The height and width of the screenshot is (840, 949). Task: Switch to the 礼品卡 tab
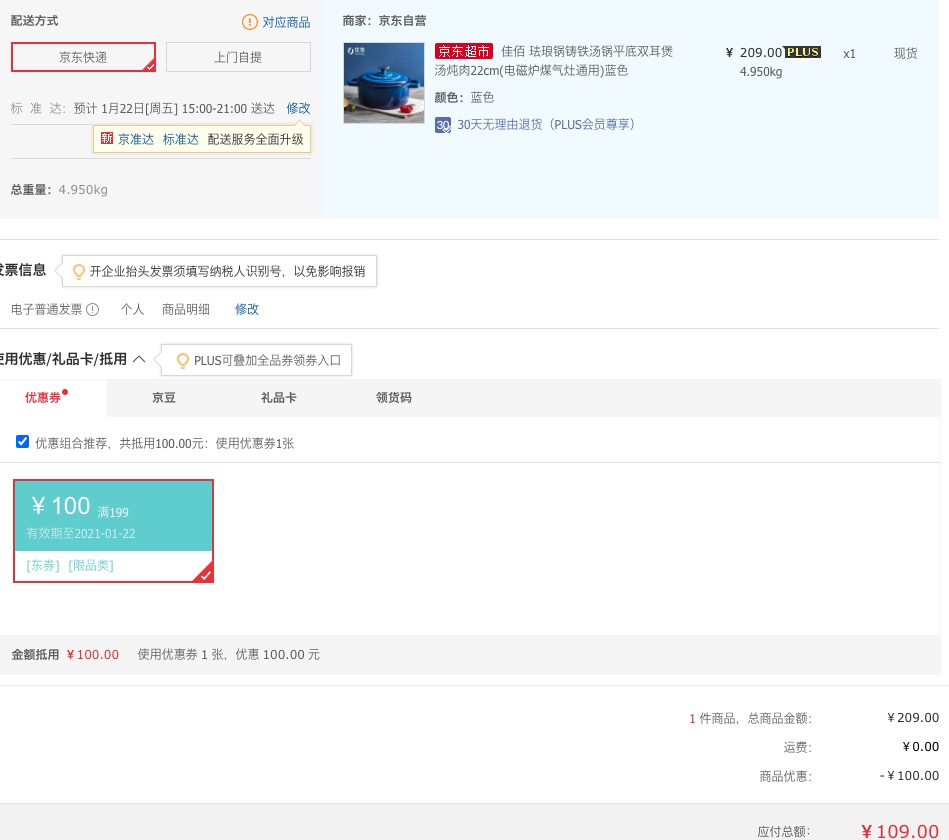pyautogui.click(x=278, y=398)
